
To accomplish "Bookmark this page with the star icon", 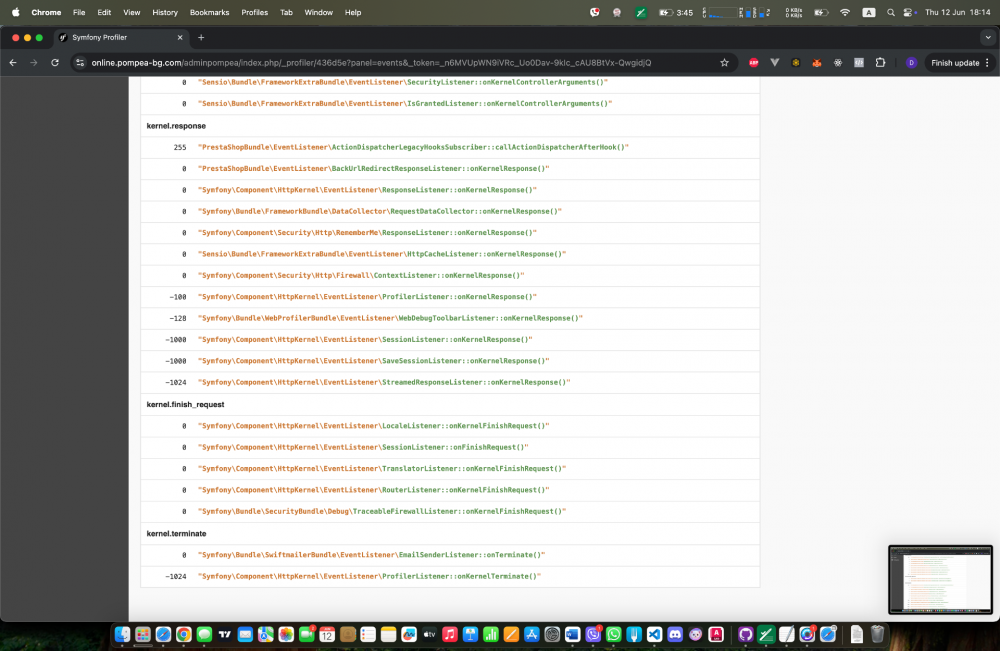I will pyautogui.click(x=725, y=62).
